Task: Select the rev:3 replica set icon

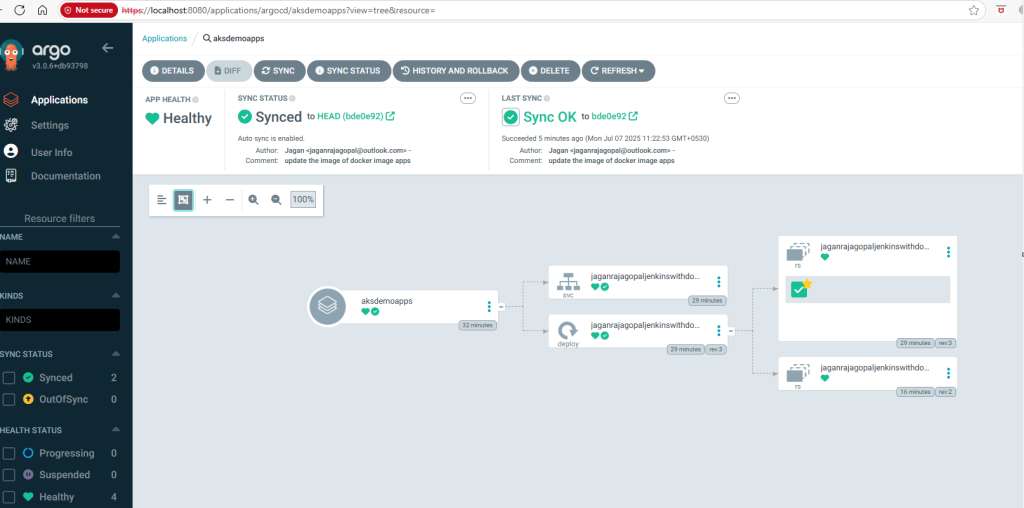Action: (797, 251)
